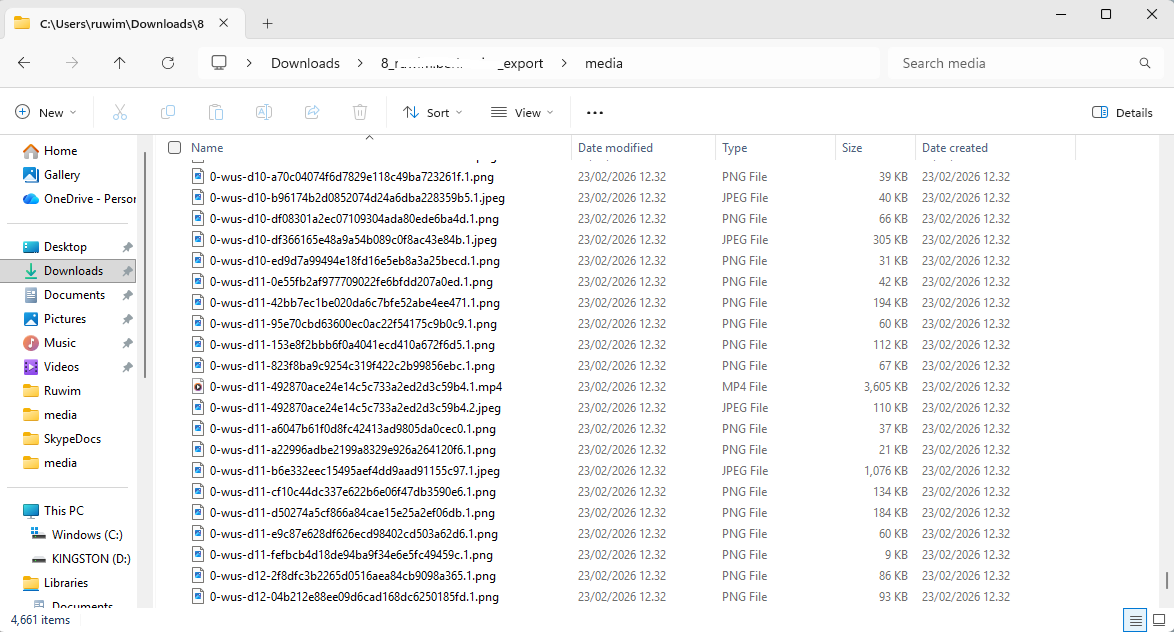The image size is (1174, 632).
Task: Add a new tab with plus icon
Action: click(267, 23)
